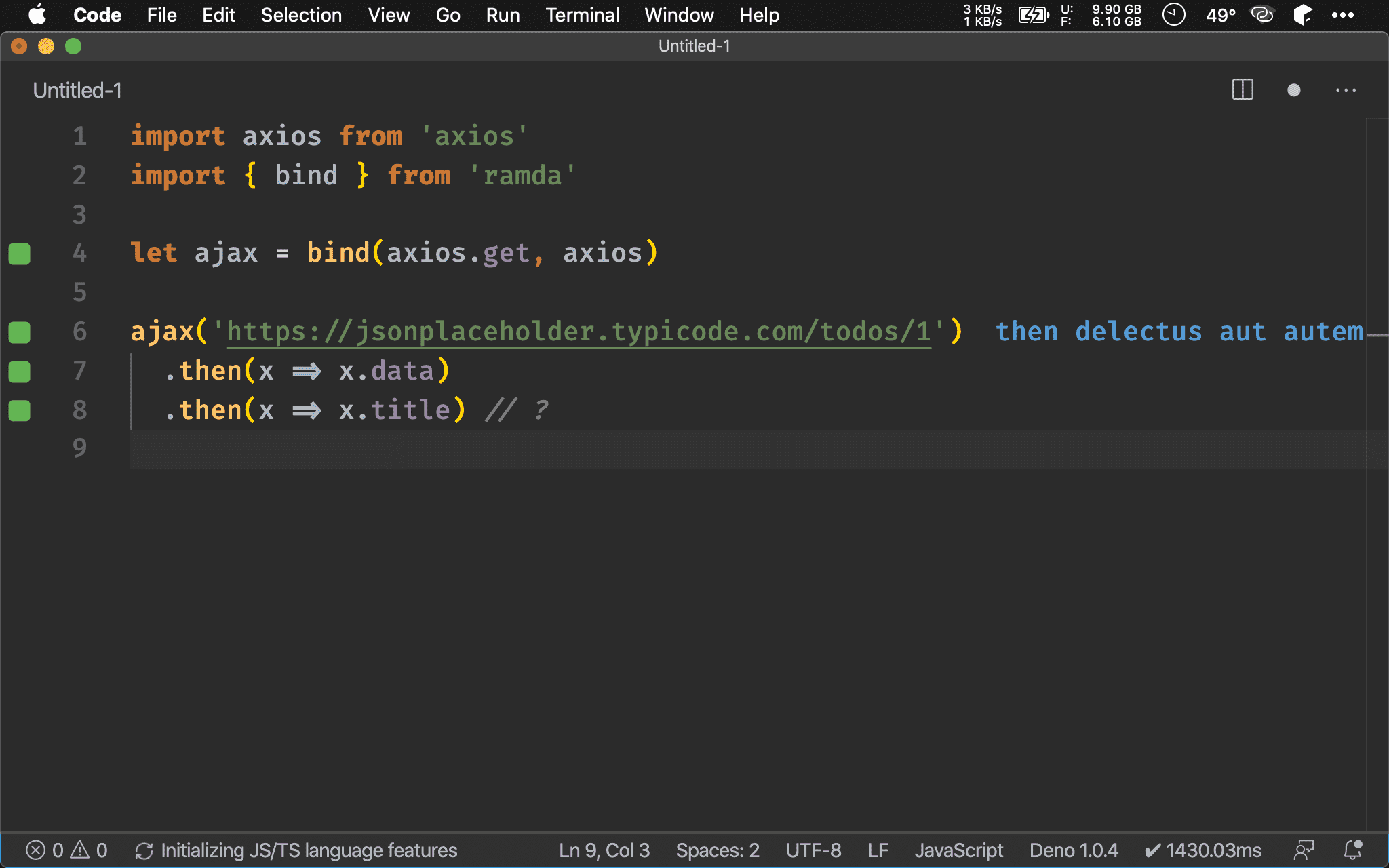This screenshot has width=1389, height=868.
Task: Open the errors and warnings problems panel
Action: click(x=66, y=850)
